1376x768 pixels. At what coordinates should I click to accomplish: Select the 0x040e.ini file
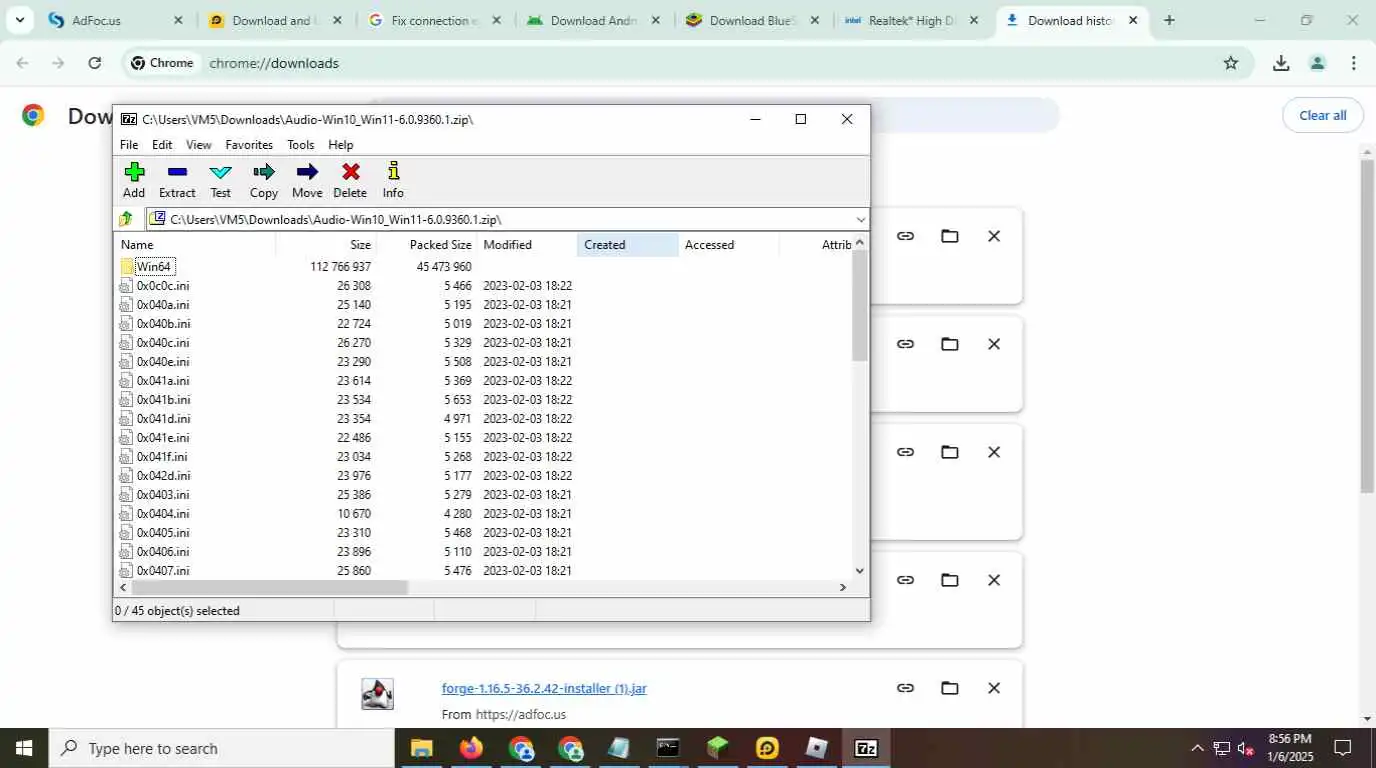[162, 361]
